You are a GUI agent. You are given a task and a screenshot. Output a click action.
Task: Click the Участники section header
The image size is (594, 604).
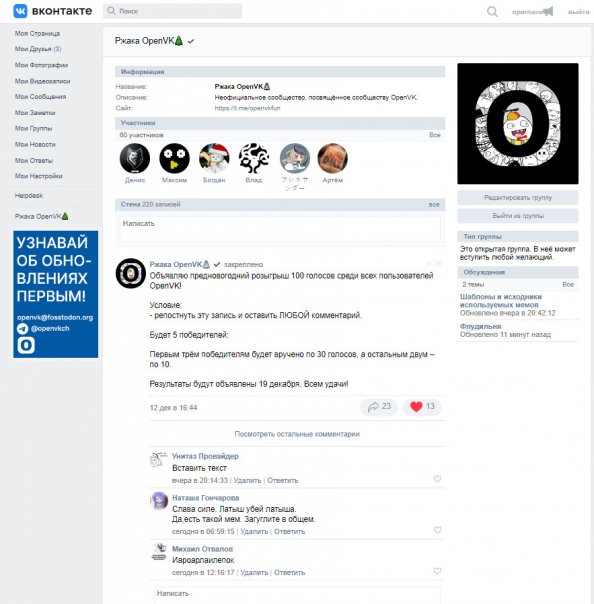[280, 123]
